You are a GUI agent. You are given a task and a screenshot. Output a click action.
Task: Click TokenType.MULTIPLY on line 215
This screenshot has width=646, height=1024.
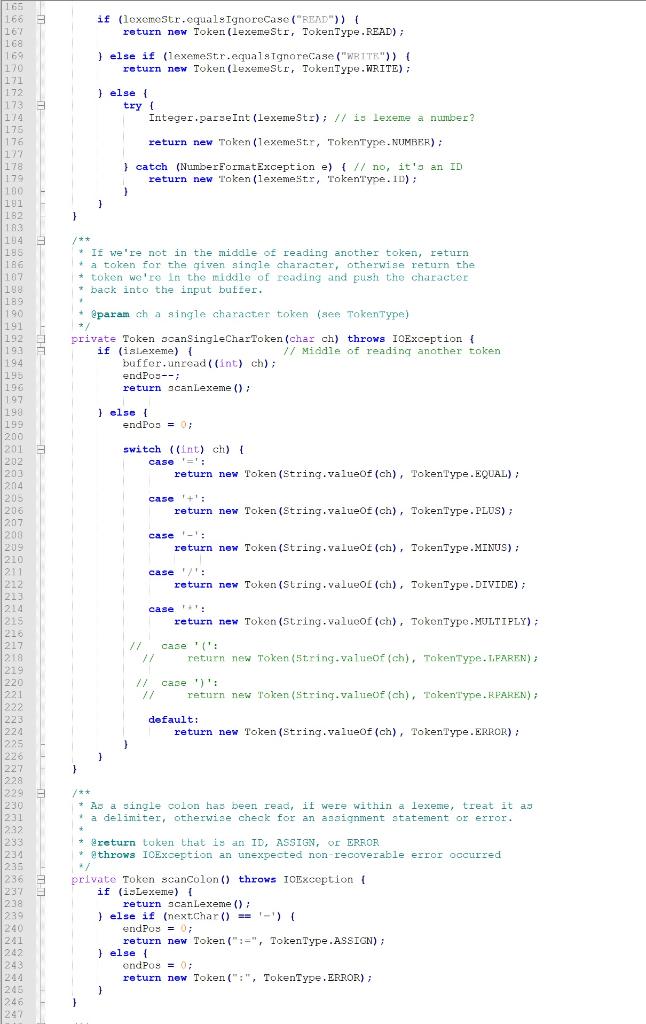coord(471,622)
